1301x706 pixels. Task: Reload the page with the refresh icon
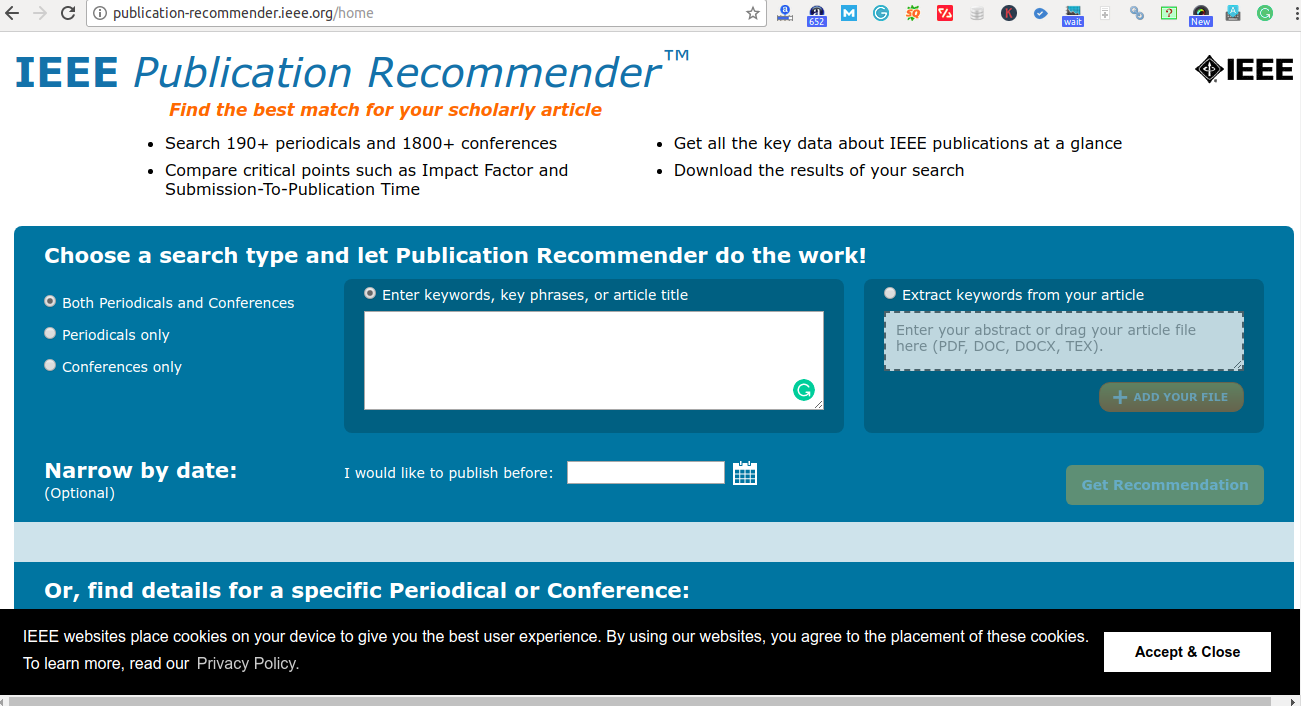[x=68, y=13]
